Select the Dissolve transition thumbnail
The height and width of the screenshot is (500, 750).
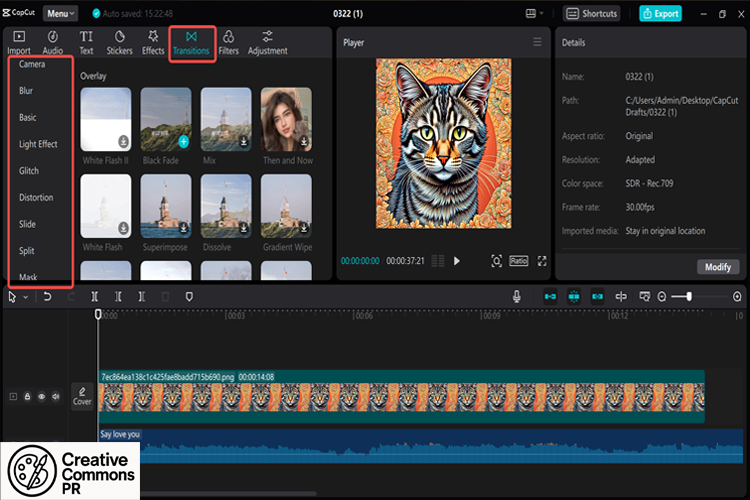tap(226, 206)
